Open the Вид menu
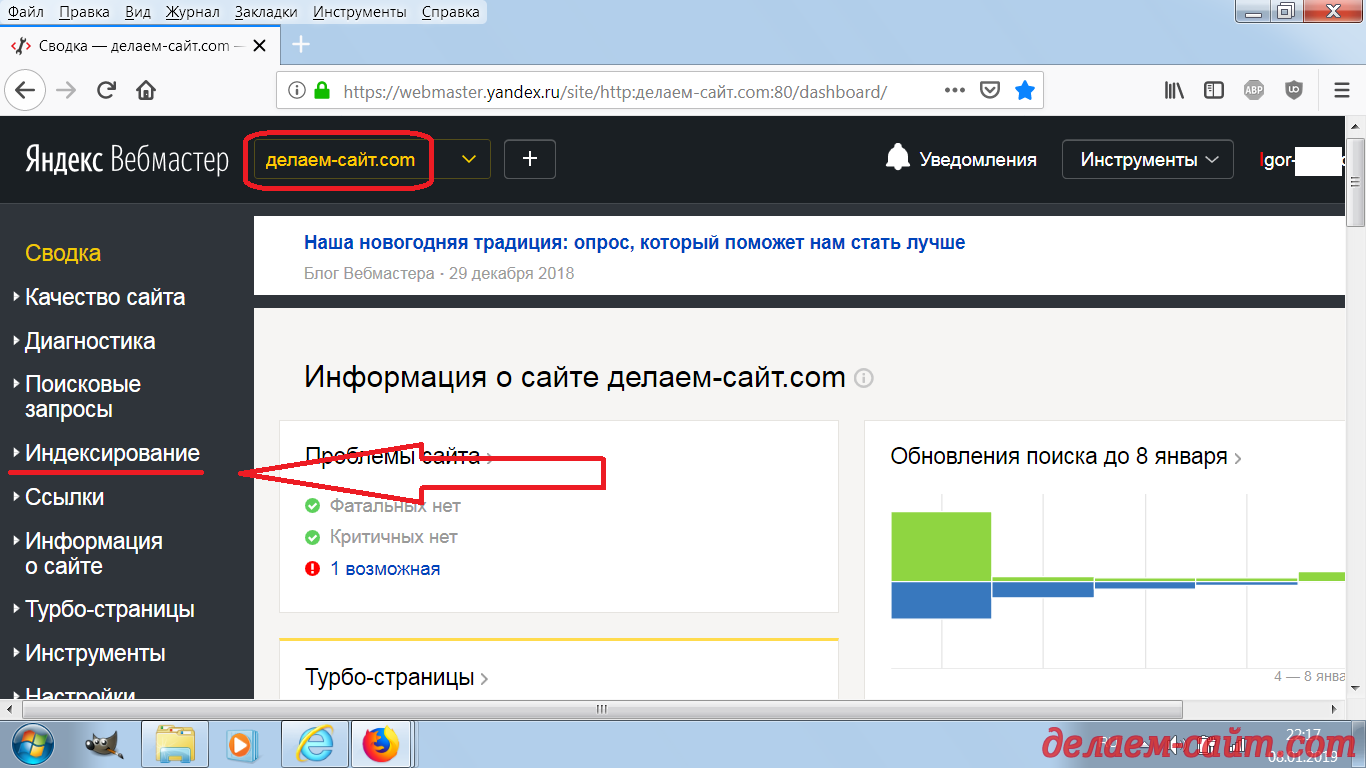Image resolution: width=1366 pixels, height=768 pixels. [140, 12]
